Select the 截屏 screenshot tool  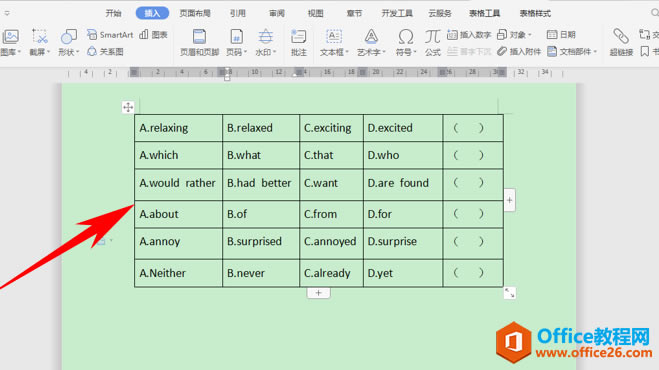[40, 37]
